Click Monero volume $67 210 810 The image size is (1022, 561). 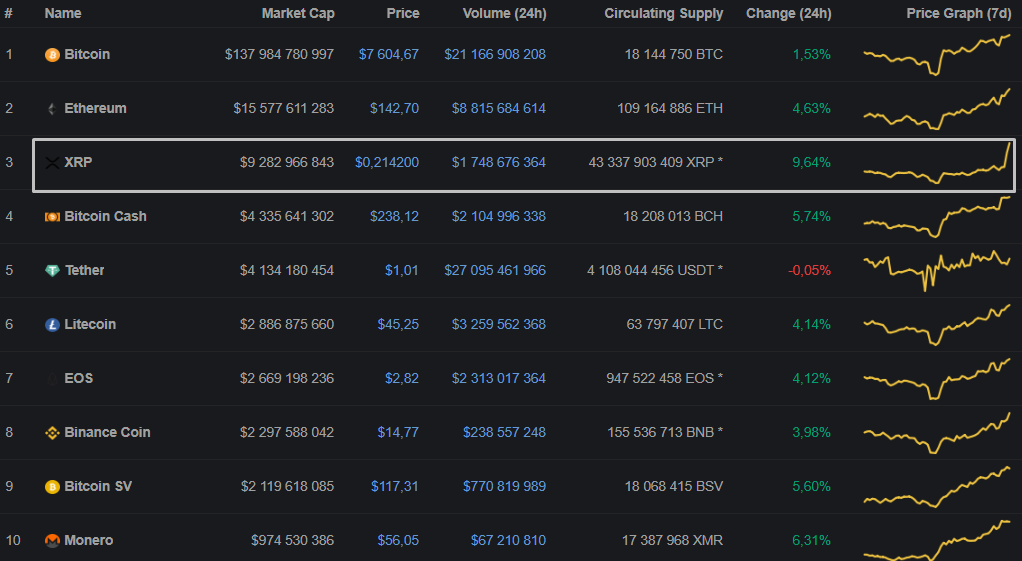[508, 541]
